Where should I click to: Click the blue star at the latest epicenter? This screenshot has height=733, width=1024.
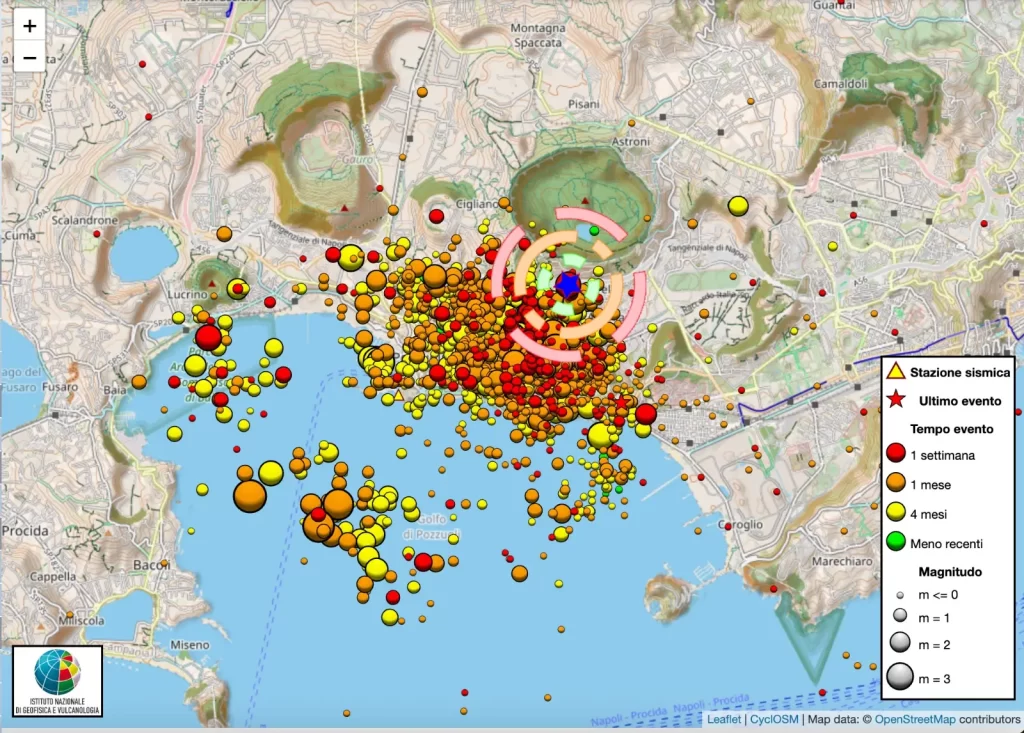(x=568, y=285)
